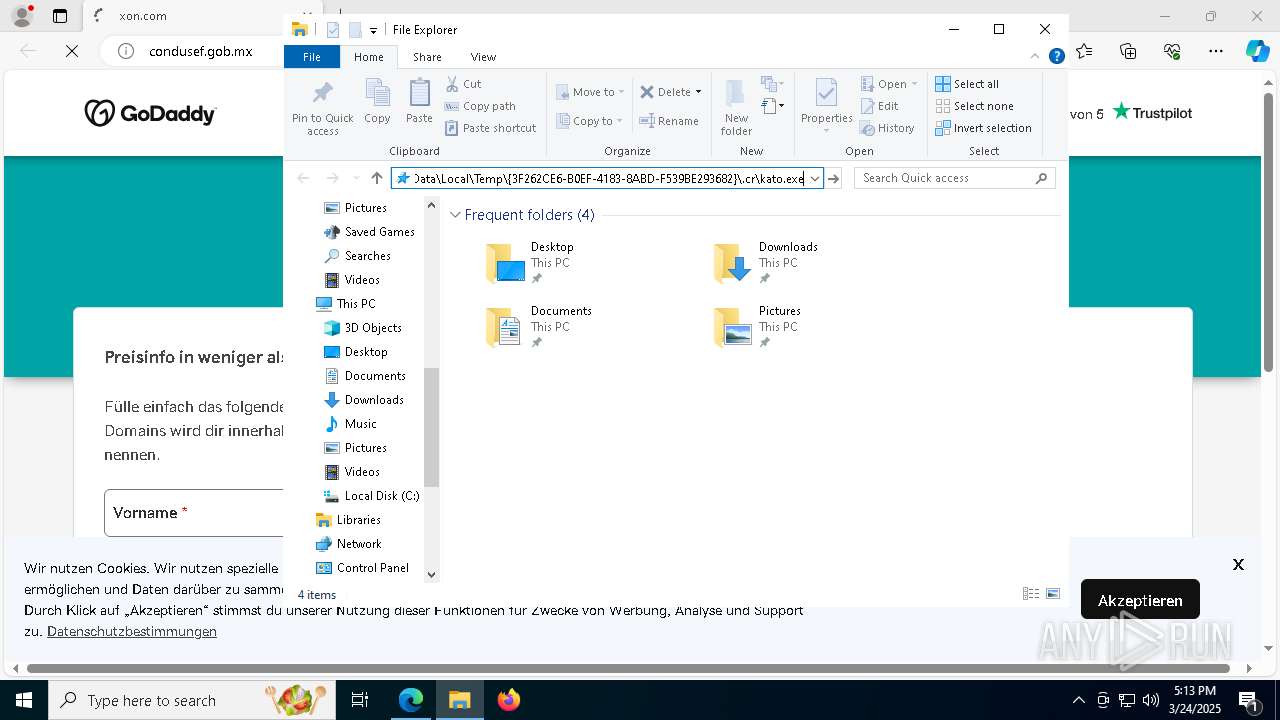Expand the address bar history dropdown
This screenshot has height=720, width=1280.
pos(815,178)
